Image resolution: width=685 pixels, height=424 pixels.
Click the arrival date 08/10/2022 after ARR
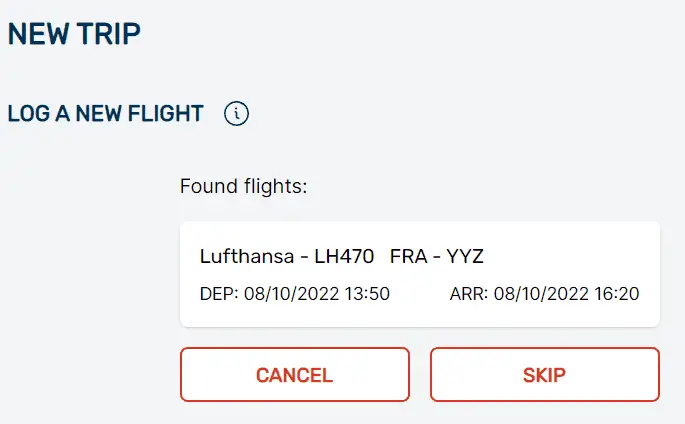[543, 294]
